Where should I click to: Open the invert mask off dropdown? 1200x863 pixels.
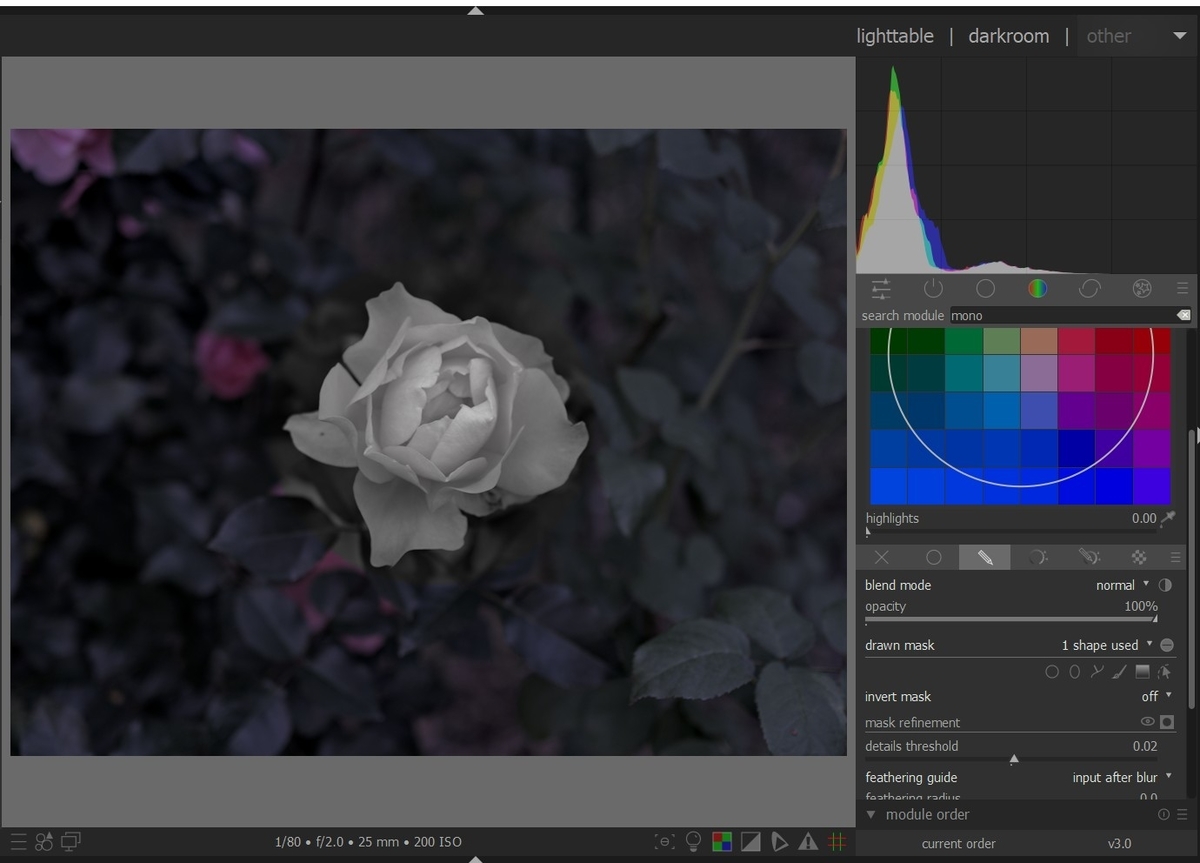(x=1157, y=696)
